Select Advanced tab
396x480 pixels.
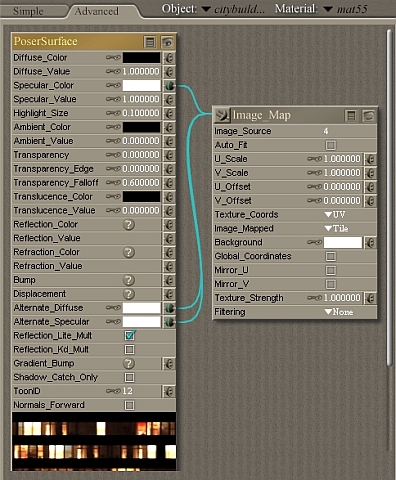click(97, 11)
